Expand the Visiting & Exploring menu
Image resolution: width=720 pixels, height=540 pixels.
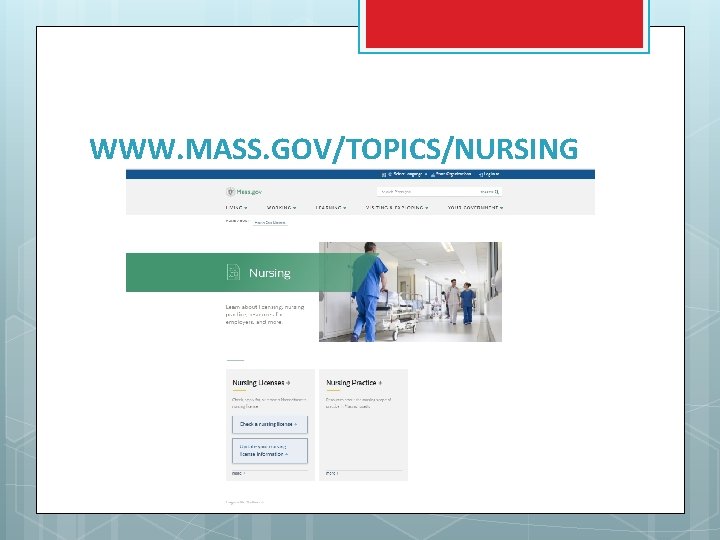point(397,208)
